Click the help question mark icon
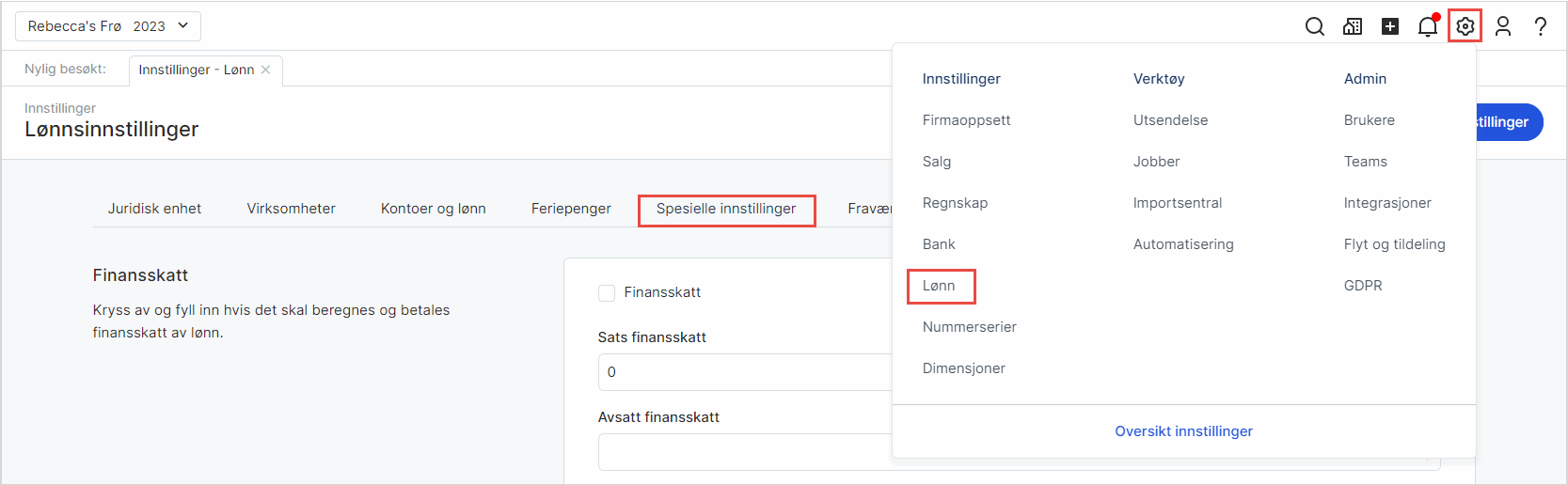 click(x=1541, y=26)
